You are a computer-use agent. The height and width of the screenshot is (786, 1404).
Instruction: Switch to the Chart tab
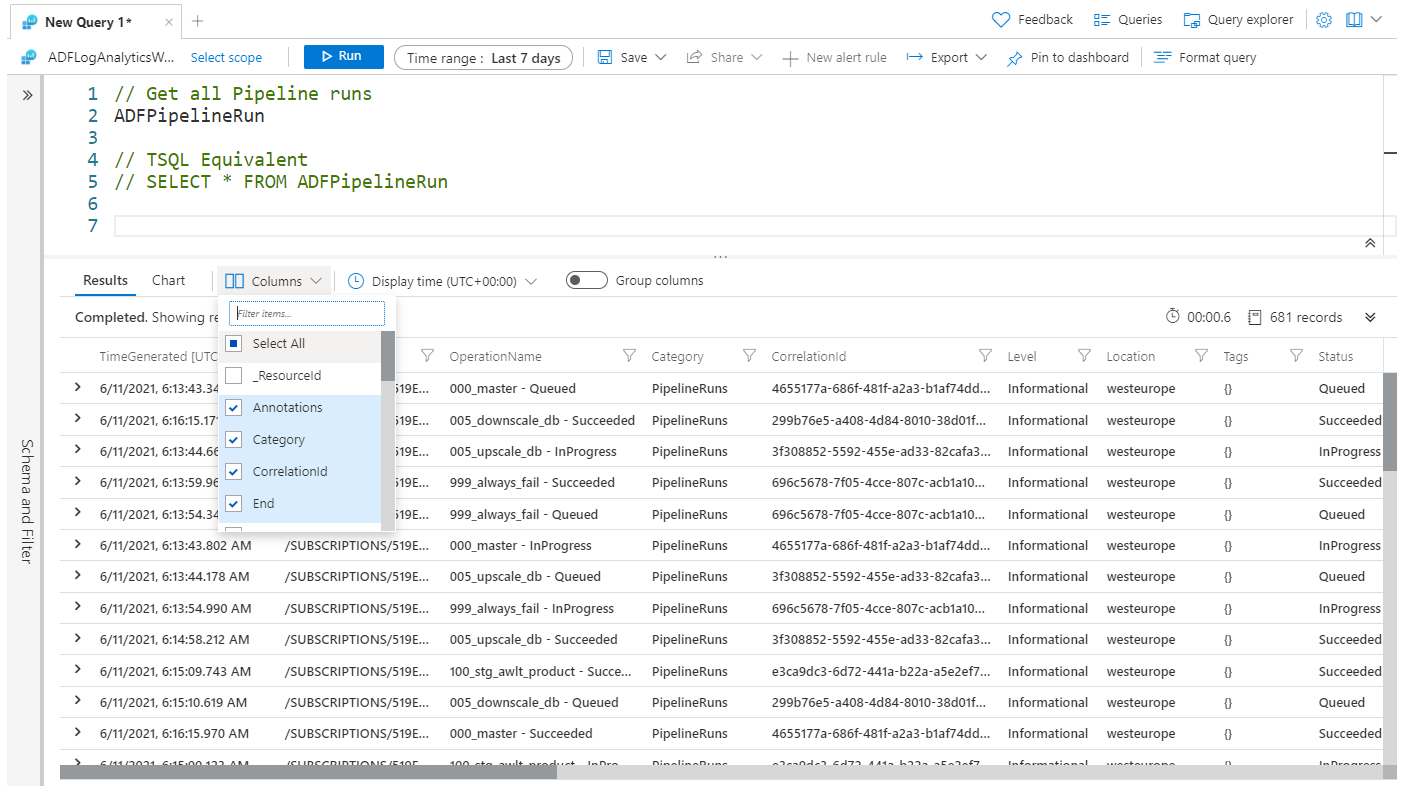coord(168,280)
